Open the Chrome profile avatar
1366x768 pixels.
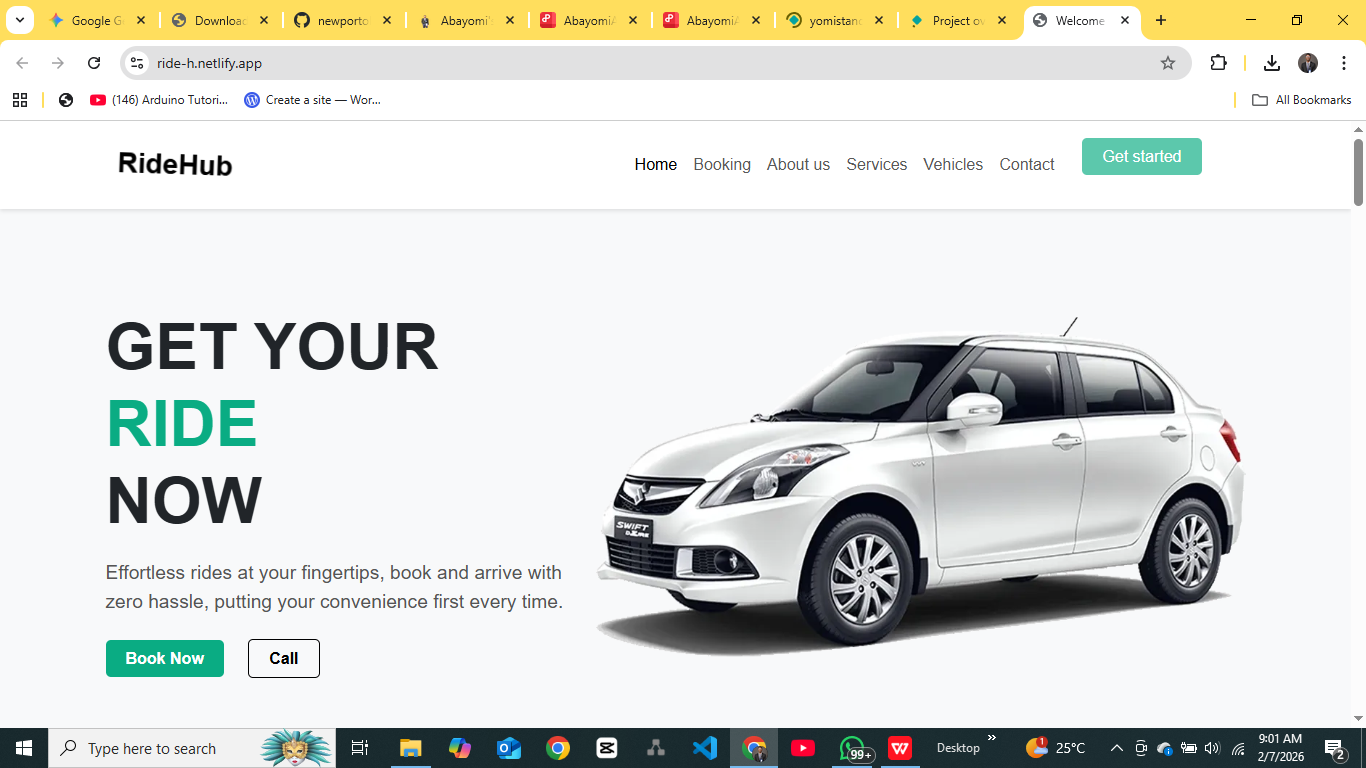click(x=1308, y=63)
